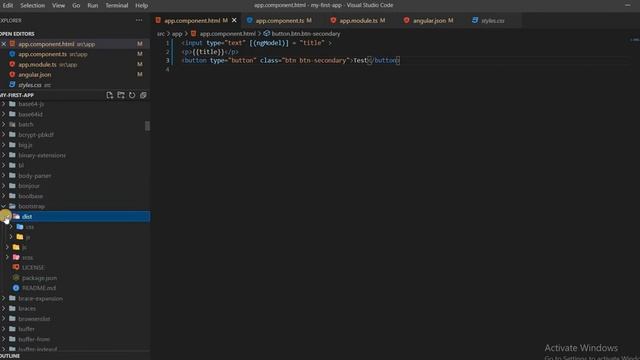This screenshot has width=640, height=360.
Task: Click the angular.json icon in Open Editors
Action: pos(12,74)
